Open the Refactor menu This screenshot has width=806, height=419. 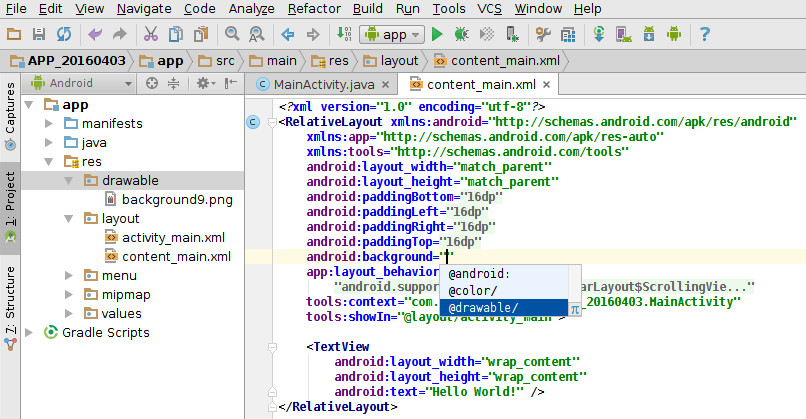314,9
